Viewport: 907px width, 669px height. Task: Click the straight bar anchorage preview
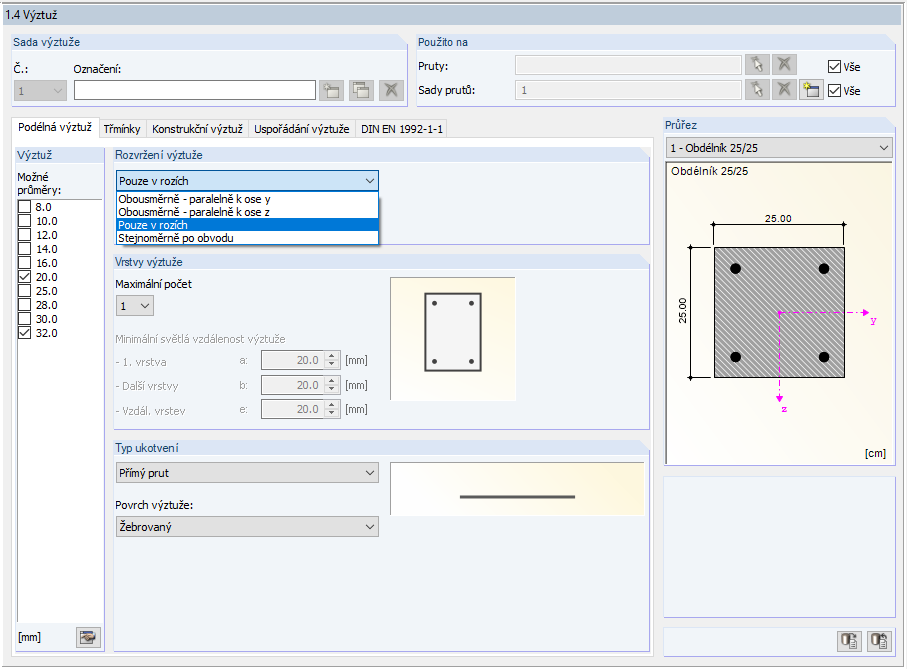[x=517, y=489]
